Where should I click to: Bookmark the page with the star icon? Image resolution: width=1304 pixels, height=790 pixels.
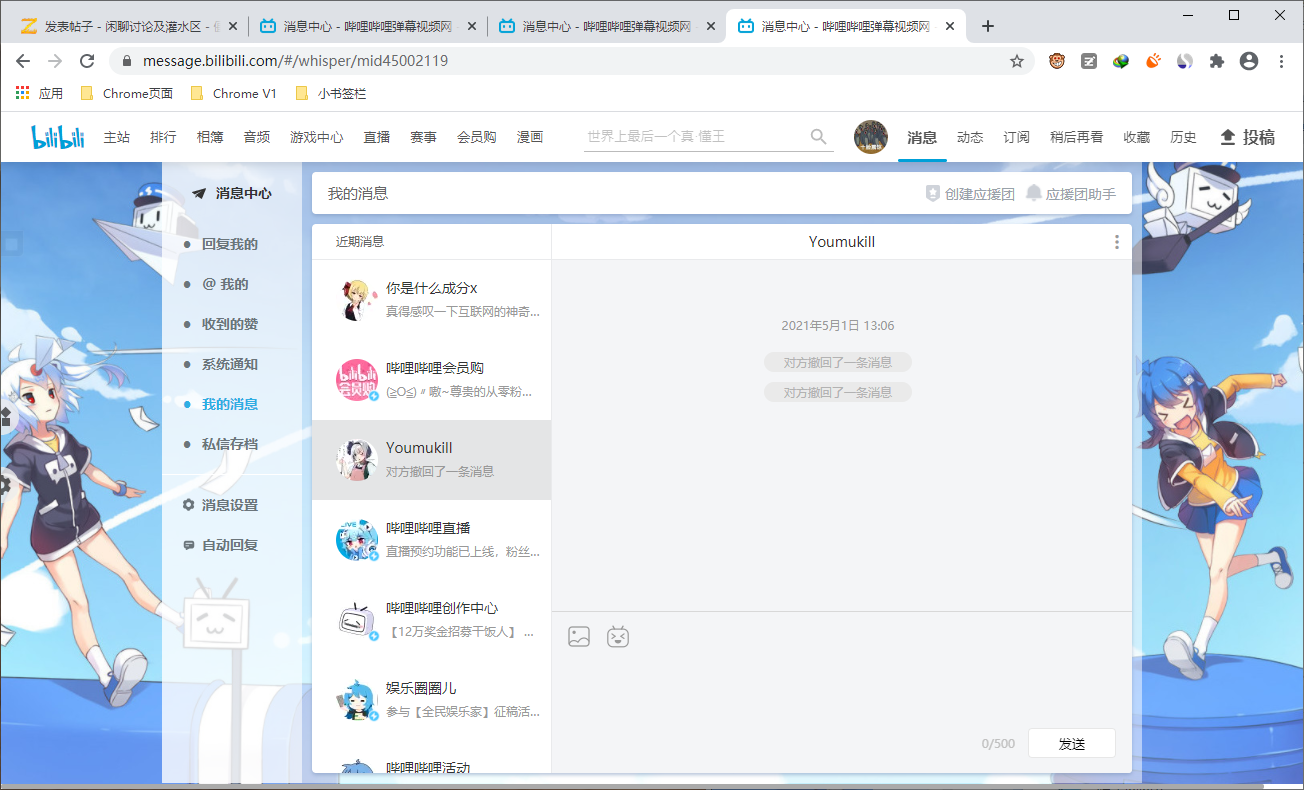click(x=1017, y=61)
